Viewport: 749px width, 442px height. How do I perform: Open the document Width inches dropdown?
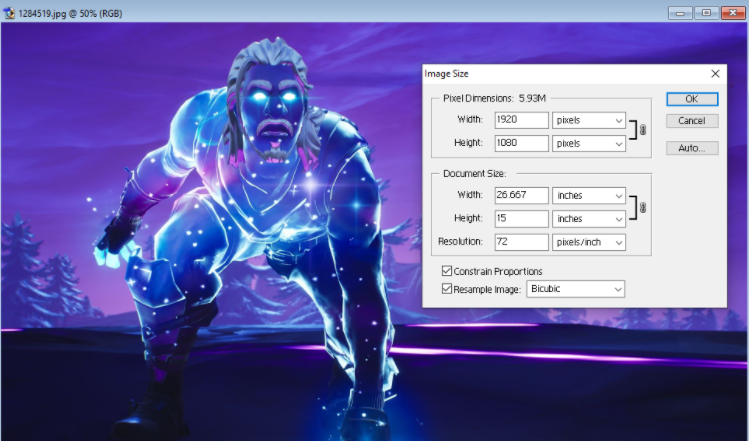point(588,195)
